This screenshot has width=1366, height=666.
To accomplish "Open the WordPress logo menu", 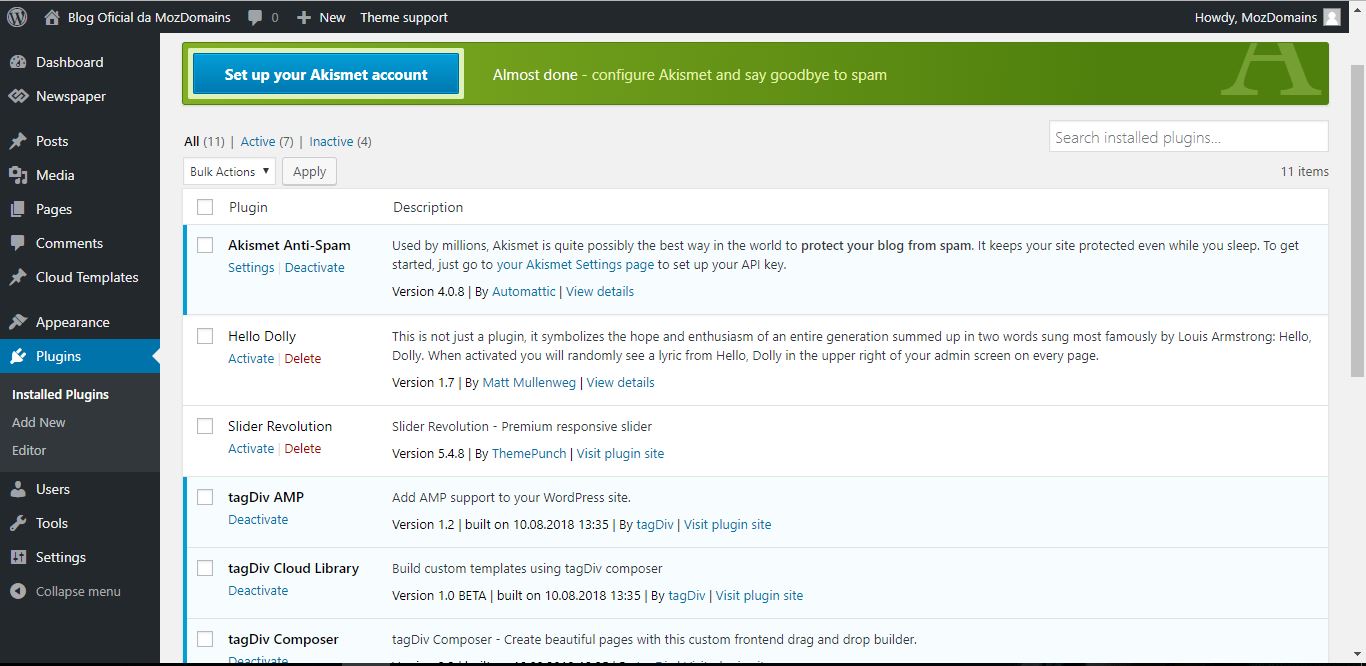I will tap(17, 17).
